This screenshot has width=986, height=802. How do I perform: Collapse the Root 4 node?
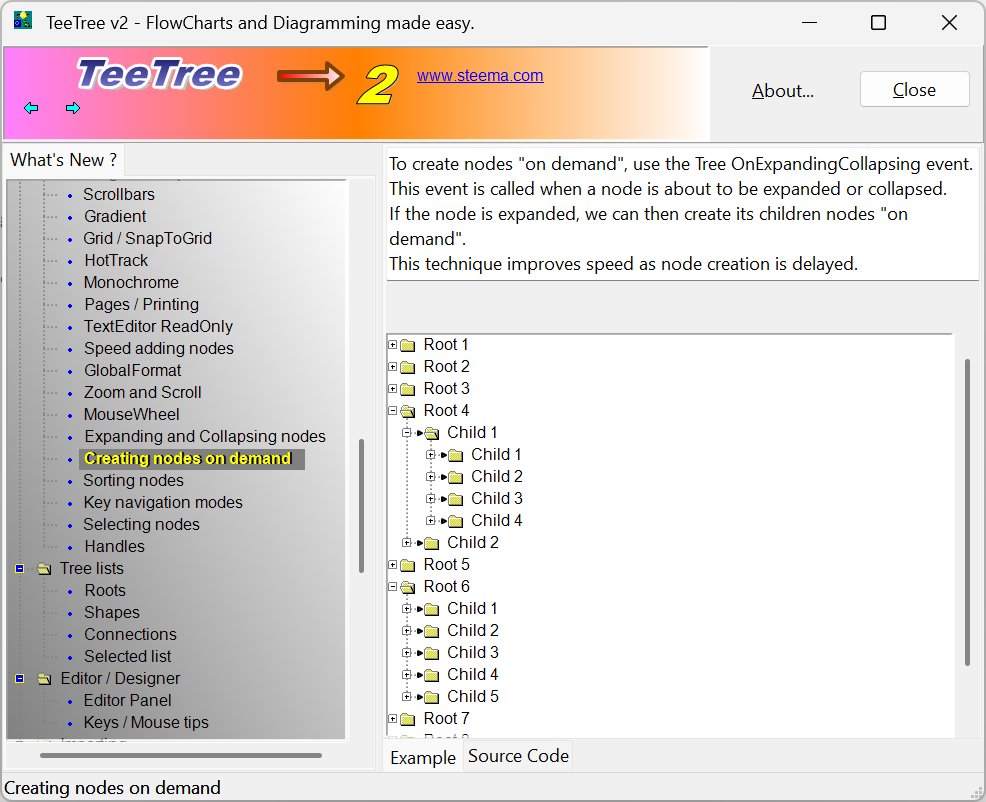point(392,411)
